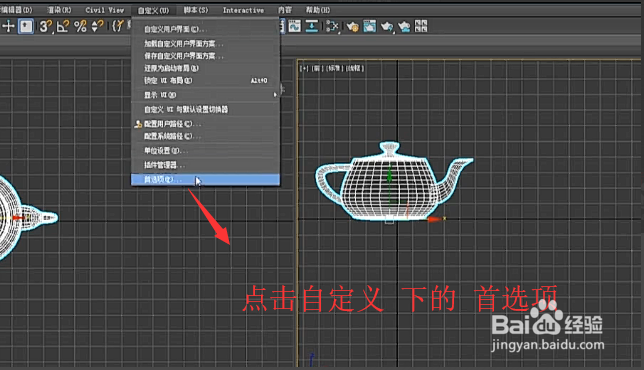Open 插件管理器... entry
Viewport: 644px width, 370px height.
point(205,165)
